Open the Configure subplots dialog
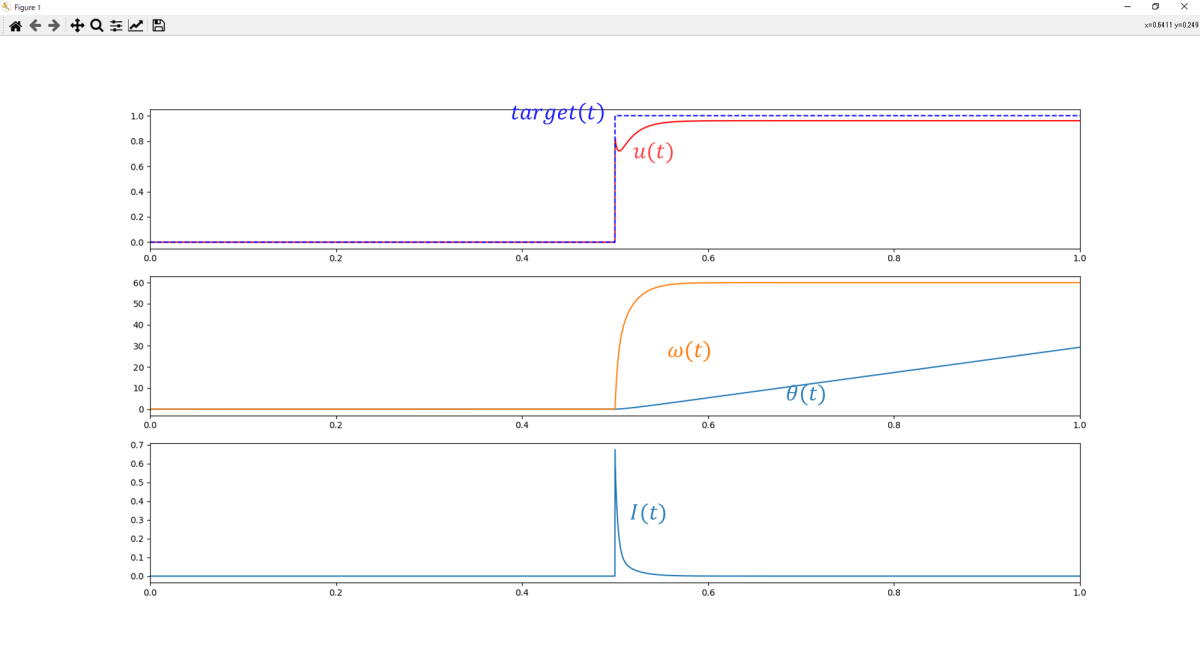 (117, 25)
